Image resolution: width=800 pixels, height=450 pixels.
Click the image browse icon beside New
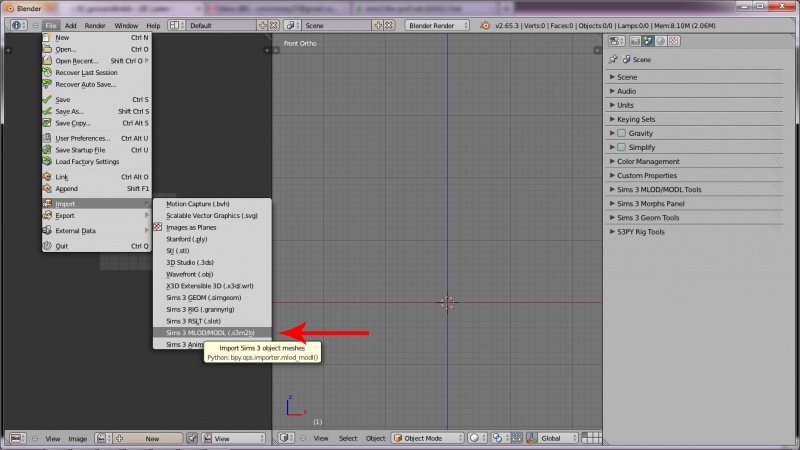102,438
